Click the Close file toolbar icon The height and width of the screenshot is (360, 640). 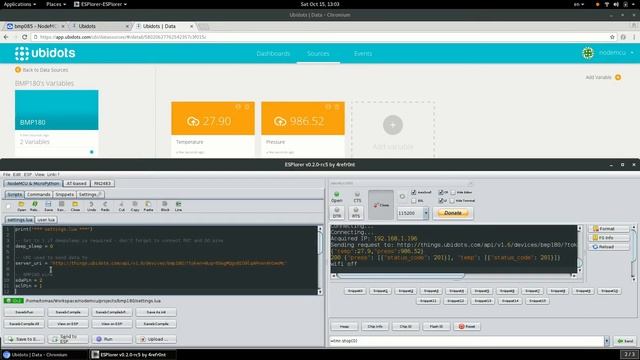75,206
